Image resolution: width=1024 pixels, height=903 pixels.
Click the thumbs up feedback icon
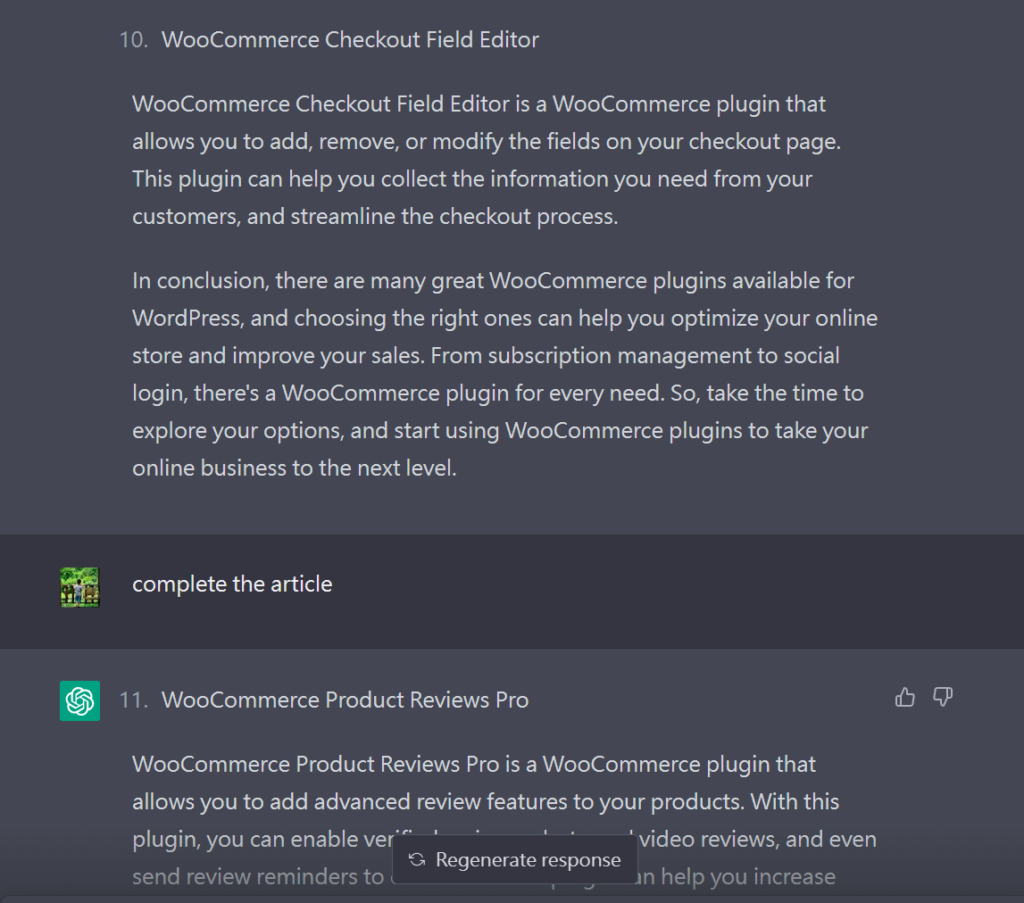pyautogui.click(x=905, y=697)
